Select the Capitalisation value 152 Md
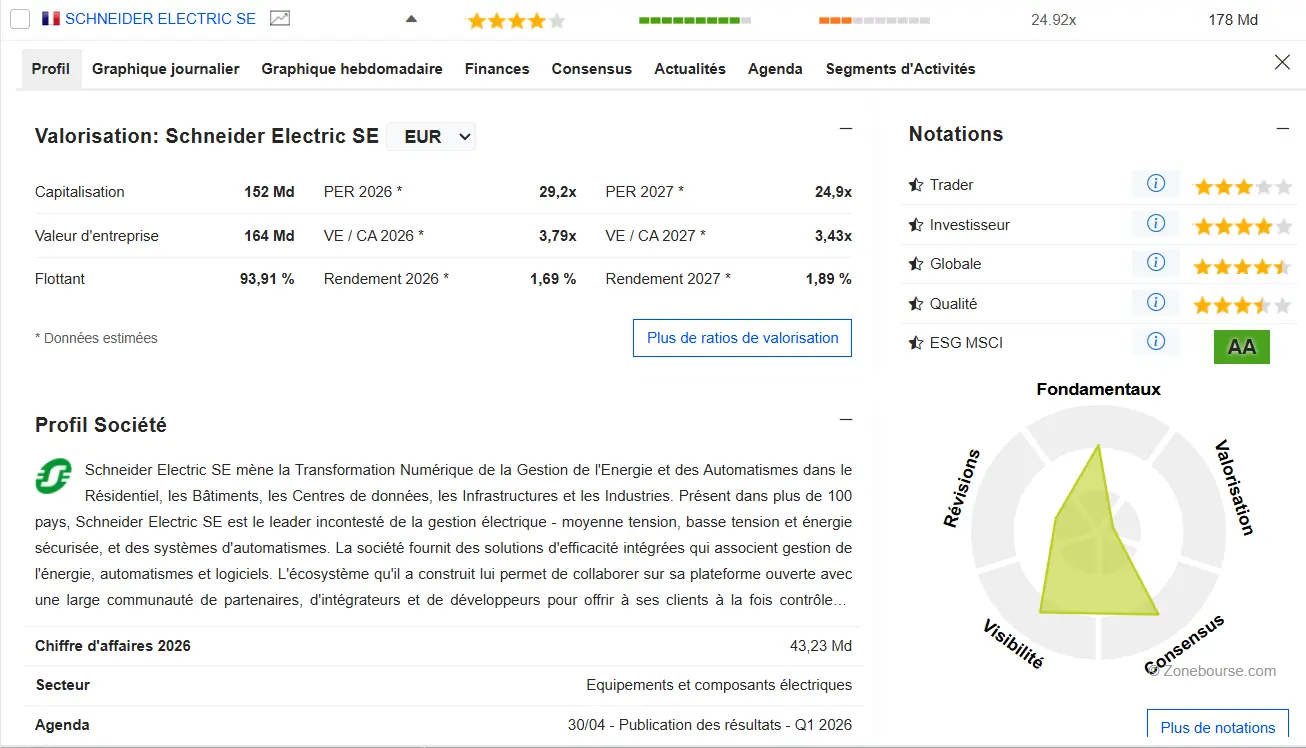This screenshot has width=1306, height=748. [269, 192]
